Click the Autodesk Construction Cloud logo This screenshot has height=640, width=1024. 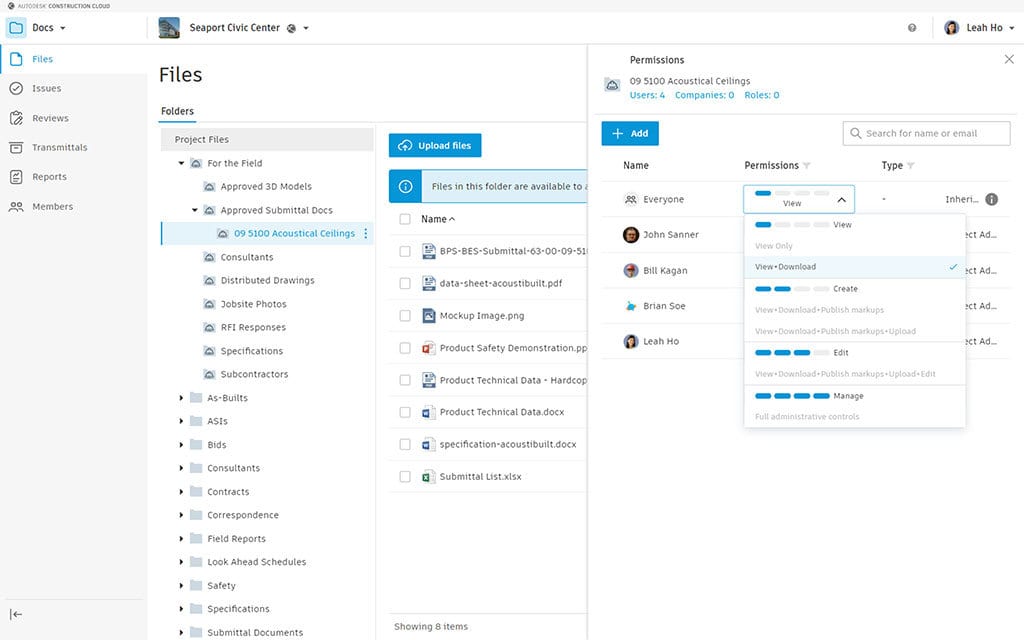10,6
